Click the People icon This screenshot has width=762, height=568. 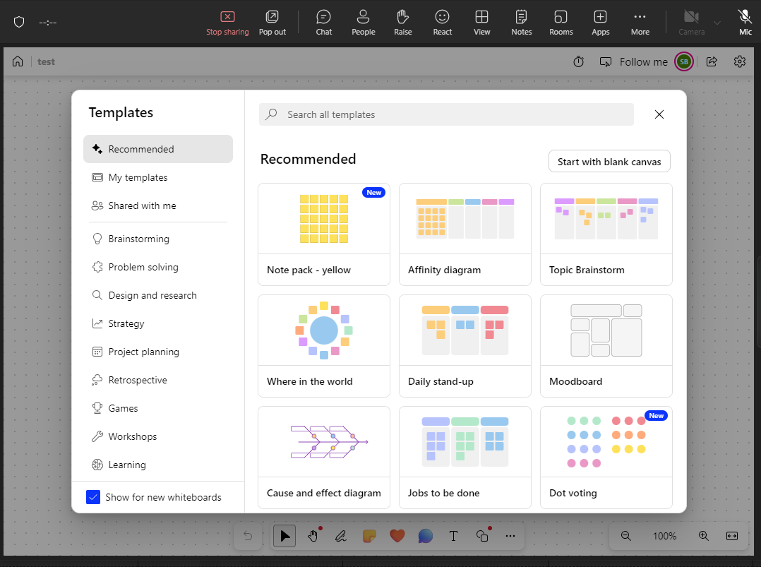(x=363, y=21)
